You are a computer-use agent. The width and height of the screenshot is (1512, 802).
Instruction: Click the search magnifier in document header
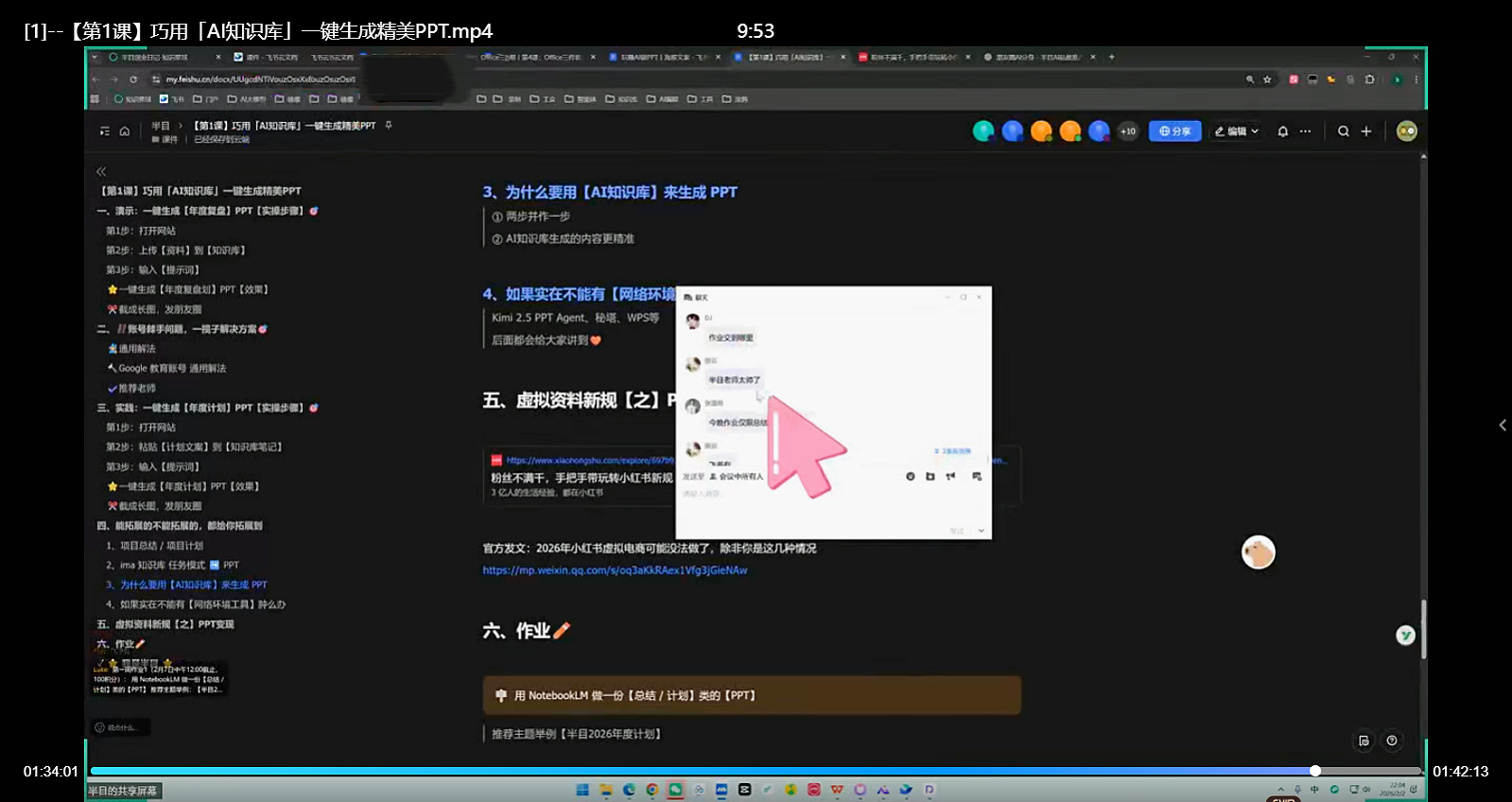coord(1343,131)
